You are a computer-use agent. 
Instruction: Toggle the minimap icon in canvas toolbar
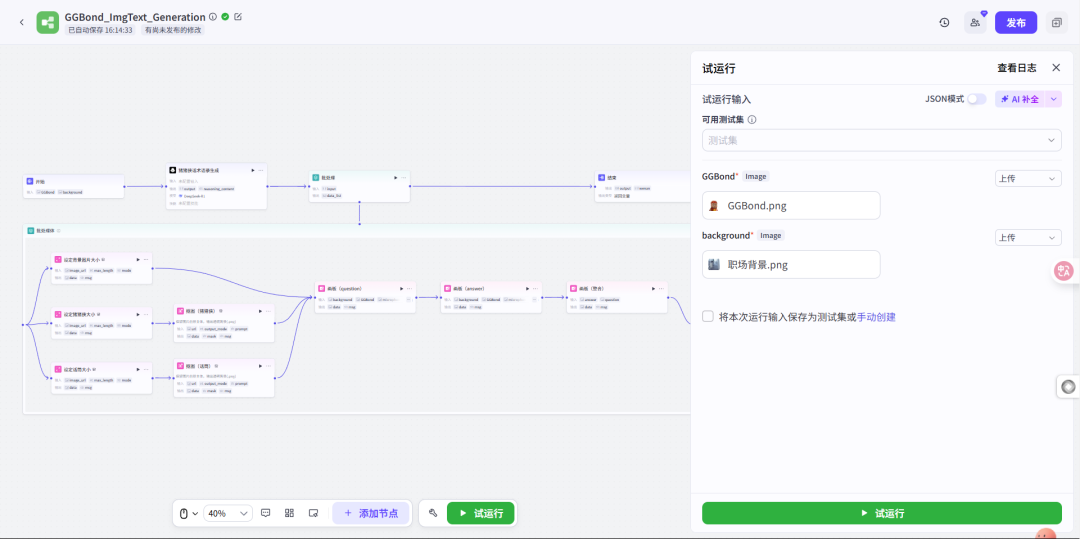[313, 514]
